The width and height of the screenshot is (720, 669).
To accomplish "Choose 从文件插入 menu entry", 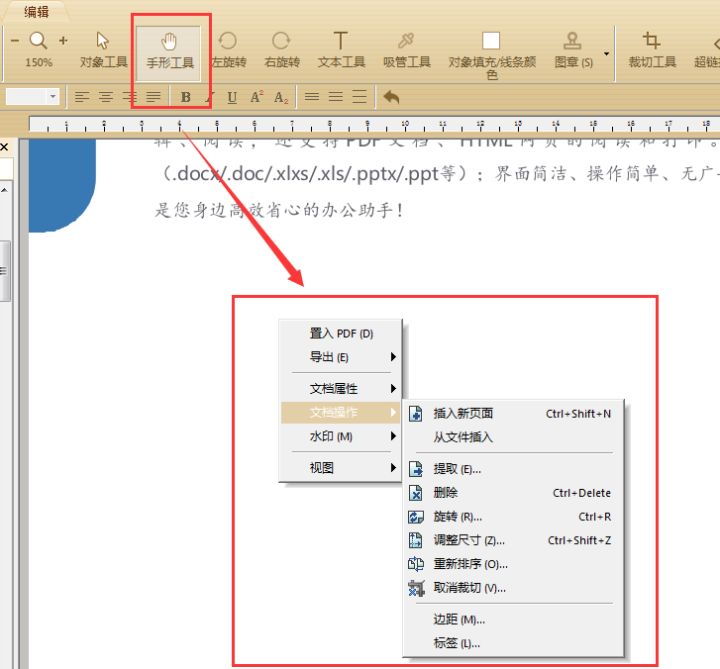I will [x=512, y=437].
